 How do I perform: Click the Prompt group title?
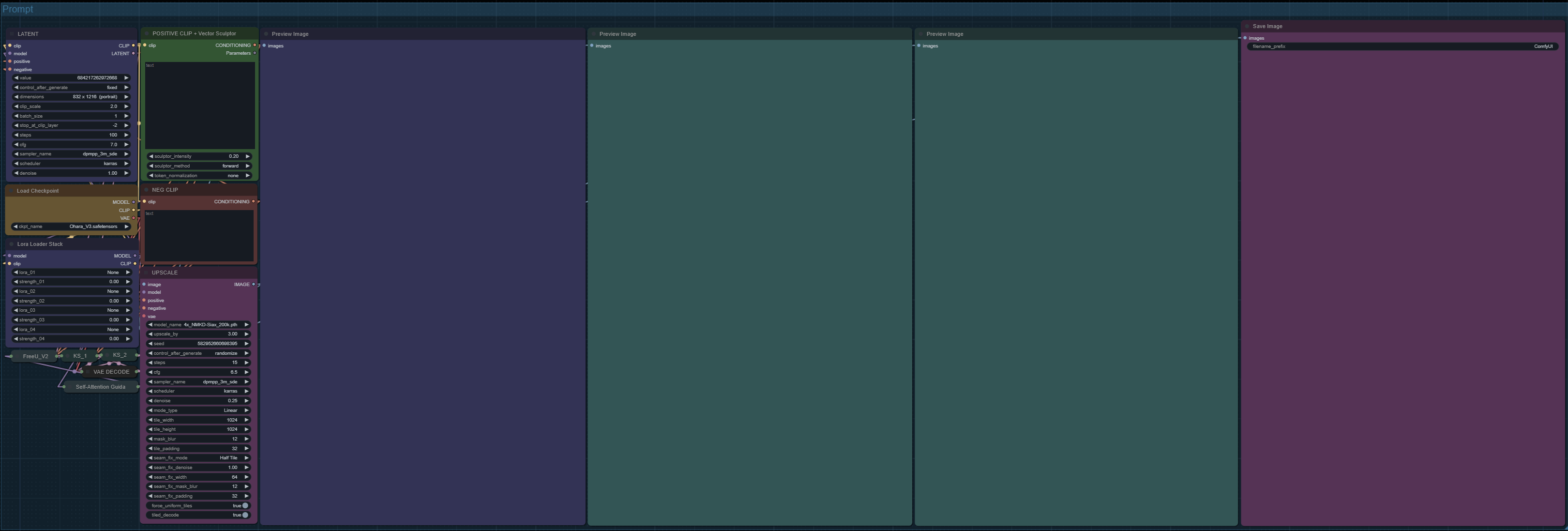[x=17, y=9]
